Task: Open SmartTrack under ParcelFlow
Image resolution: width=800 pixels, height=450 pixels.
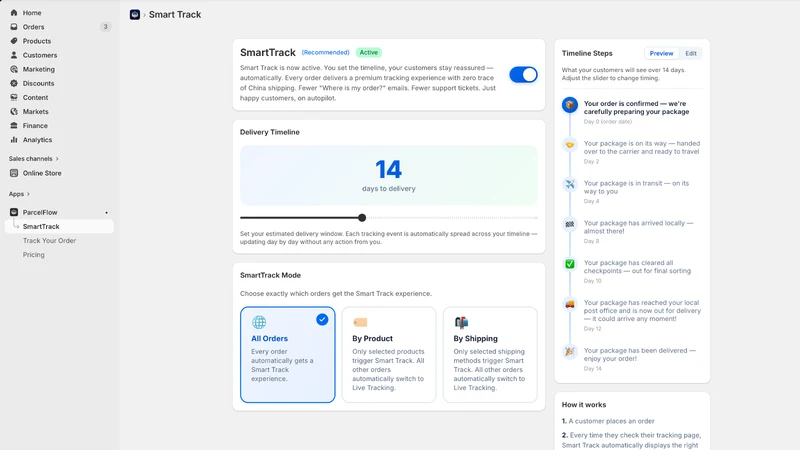Action: tap(59, 227)
